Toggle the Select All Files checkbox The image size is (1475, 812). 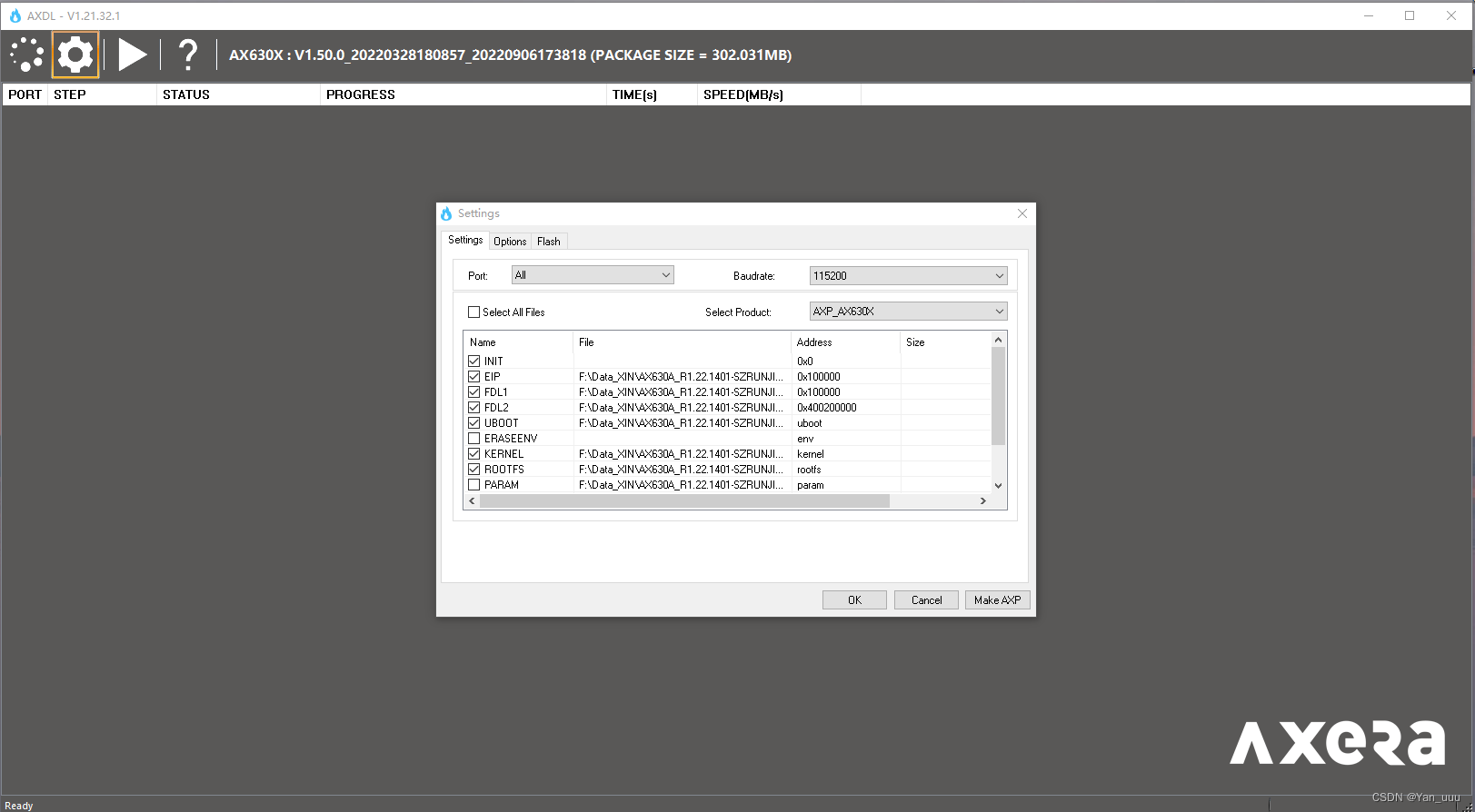473,312
